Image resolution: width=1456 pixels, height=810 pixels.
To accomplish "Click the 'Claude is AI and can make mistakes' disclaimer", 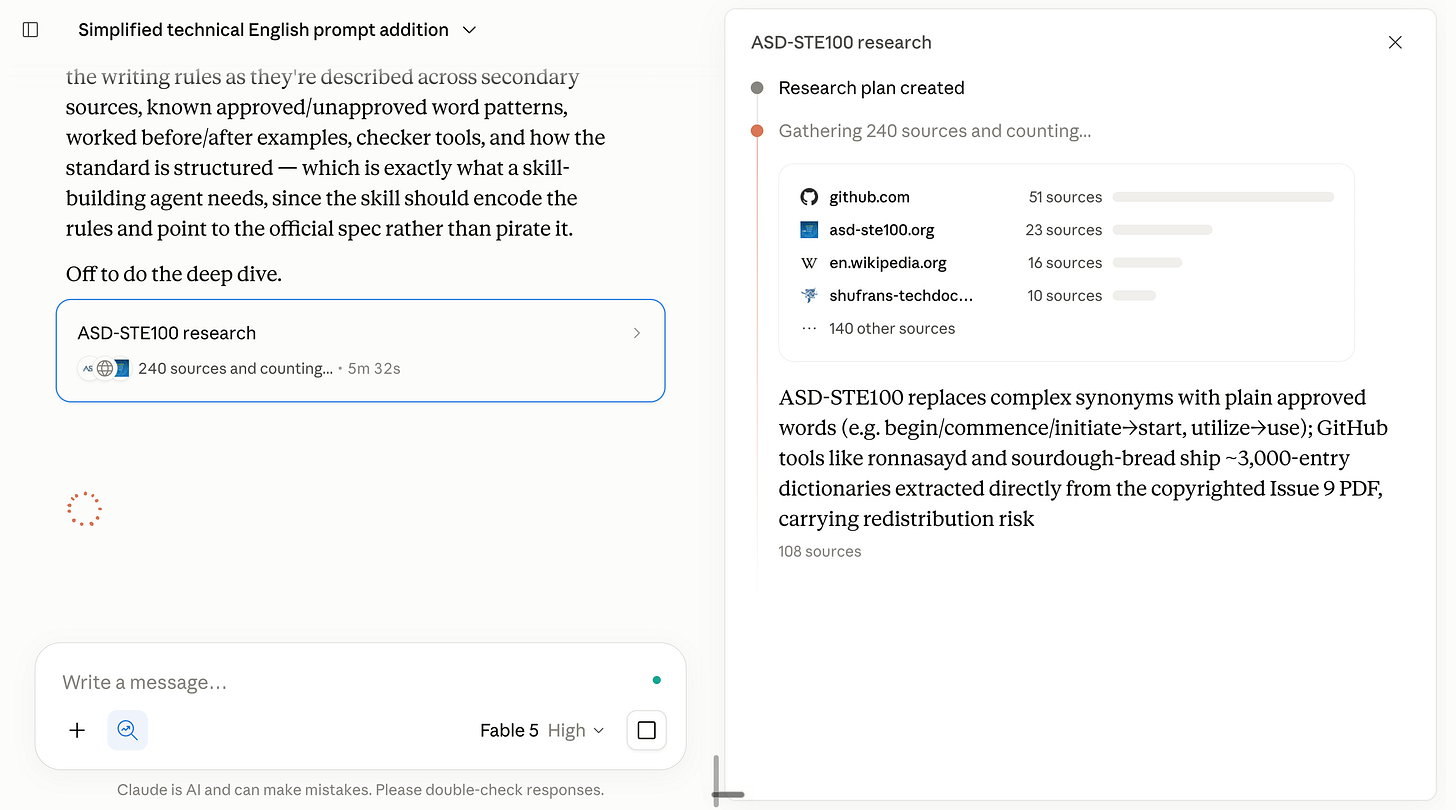I will tap(360, 790).
